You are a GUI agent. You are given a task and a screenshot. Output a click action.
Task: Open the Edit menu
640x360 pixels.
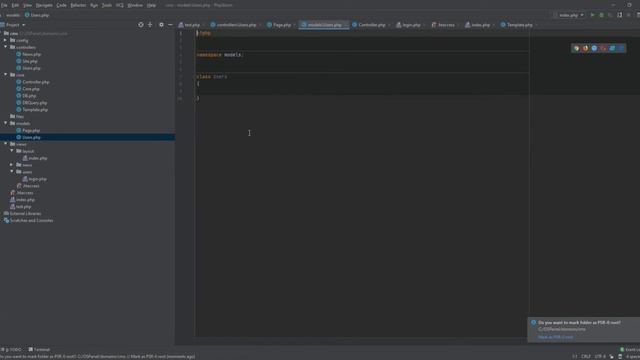15,5
